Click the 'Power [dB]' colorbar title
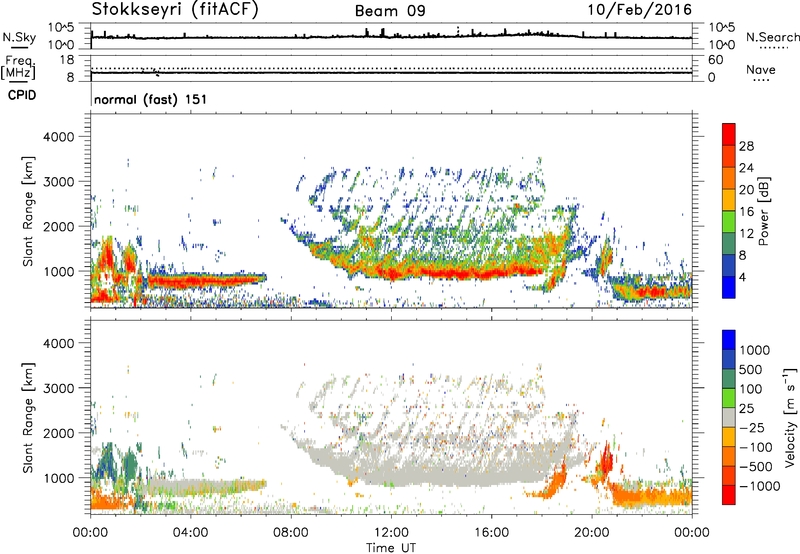This screenshot has height=554, width=800. (x=763, y=211)
